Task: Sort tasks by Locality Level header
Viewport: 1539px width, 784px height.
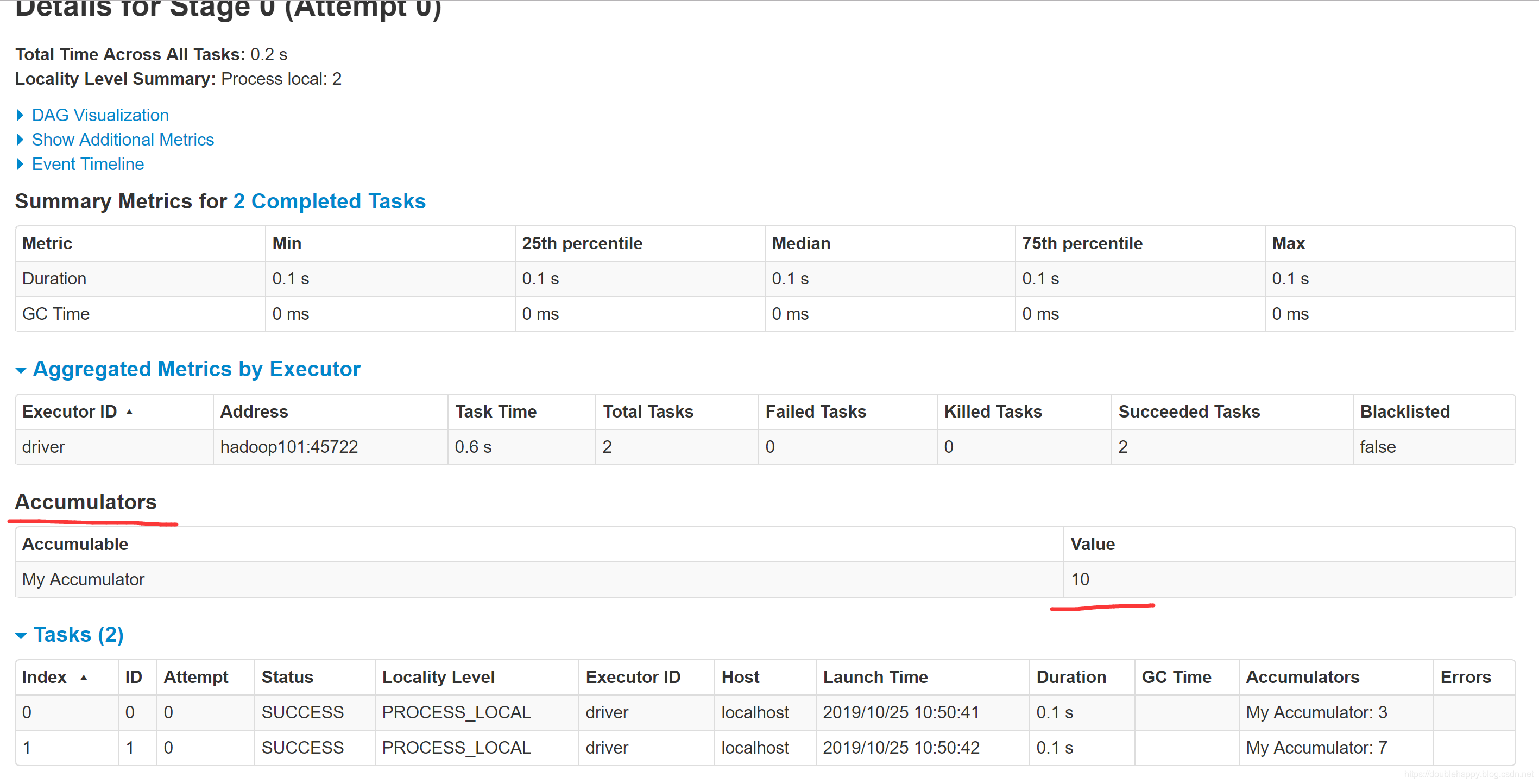Action: click(x=438, y=676)
